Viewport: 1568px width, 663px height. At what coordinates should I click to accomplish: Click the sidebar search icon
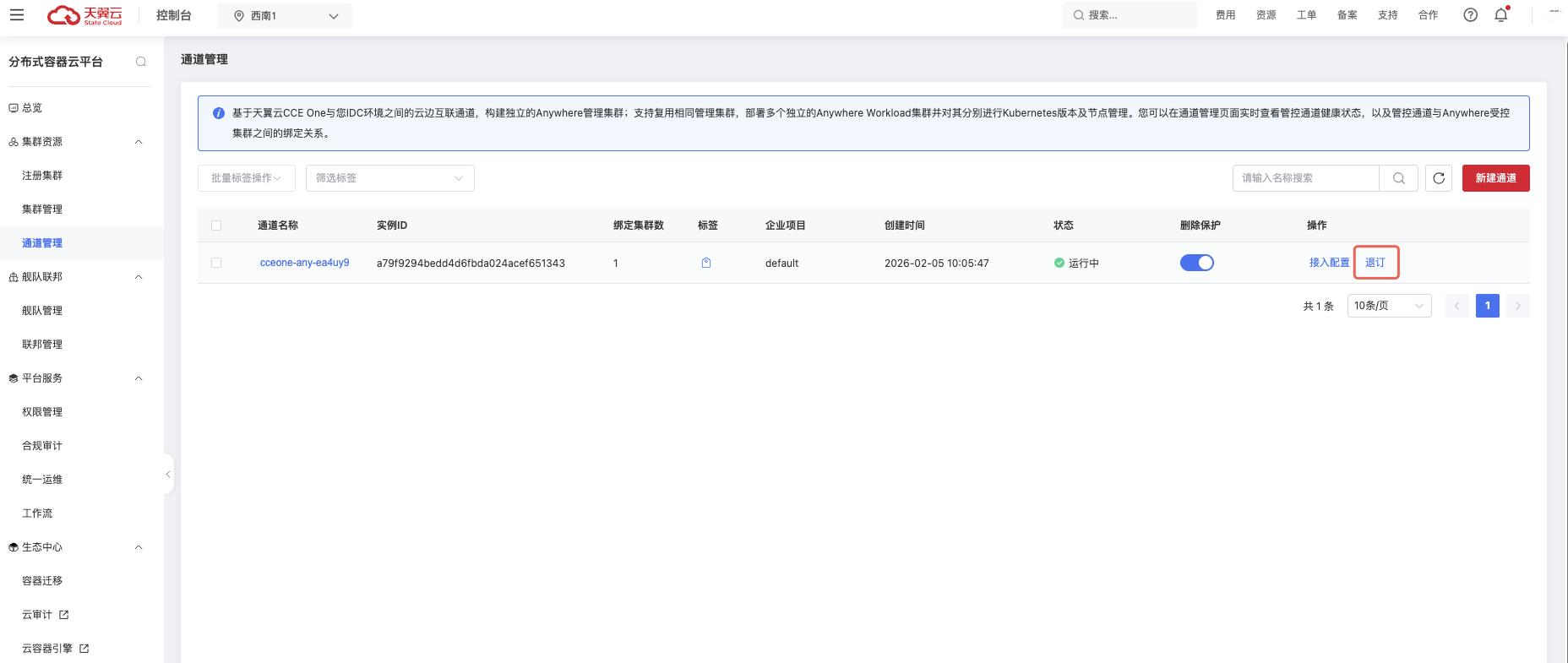[x=141, y=62]
